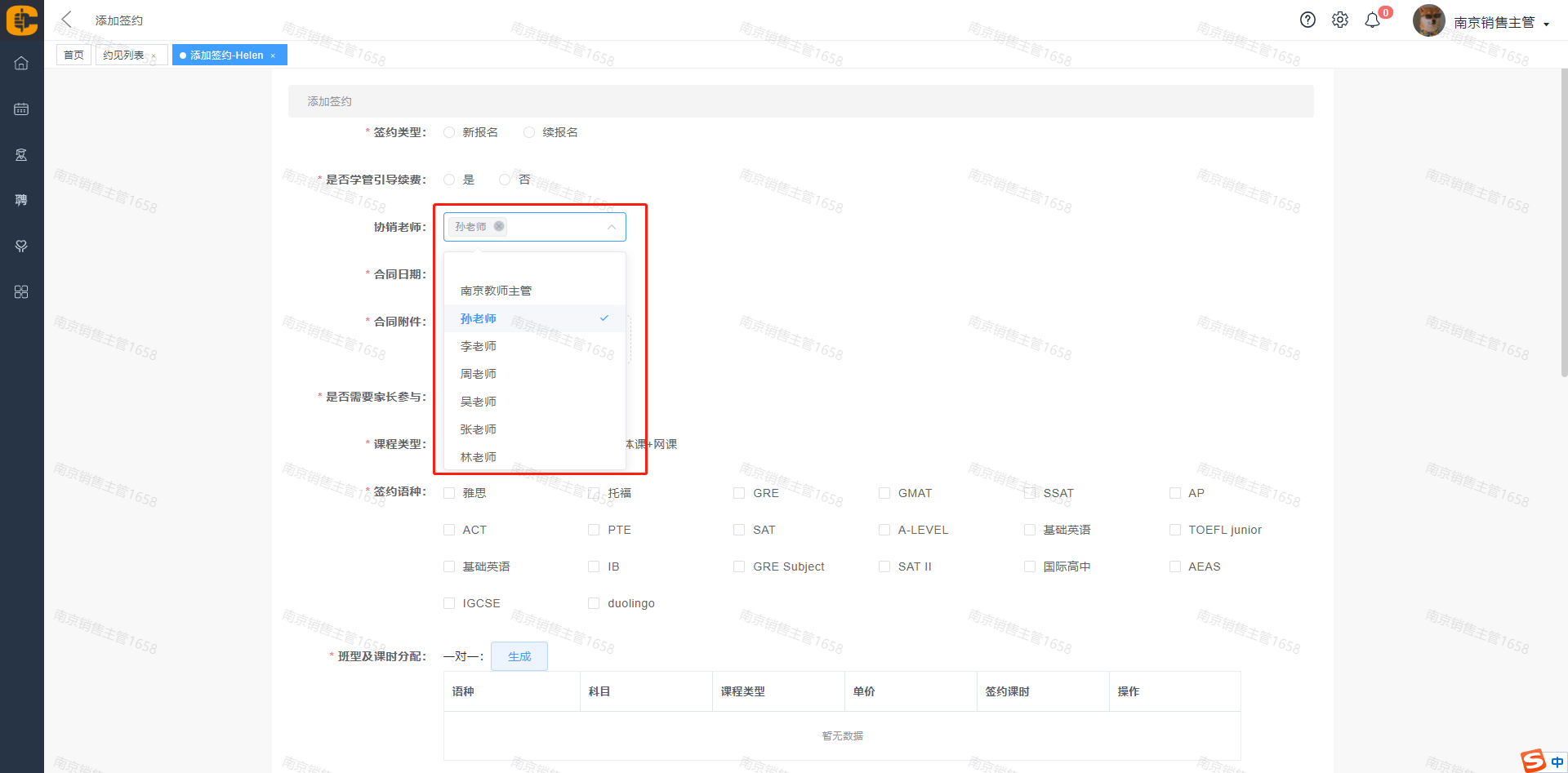Open the settings gear icon
This screenshot has width=1568, height=773.
coord(1340,20)
